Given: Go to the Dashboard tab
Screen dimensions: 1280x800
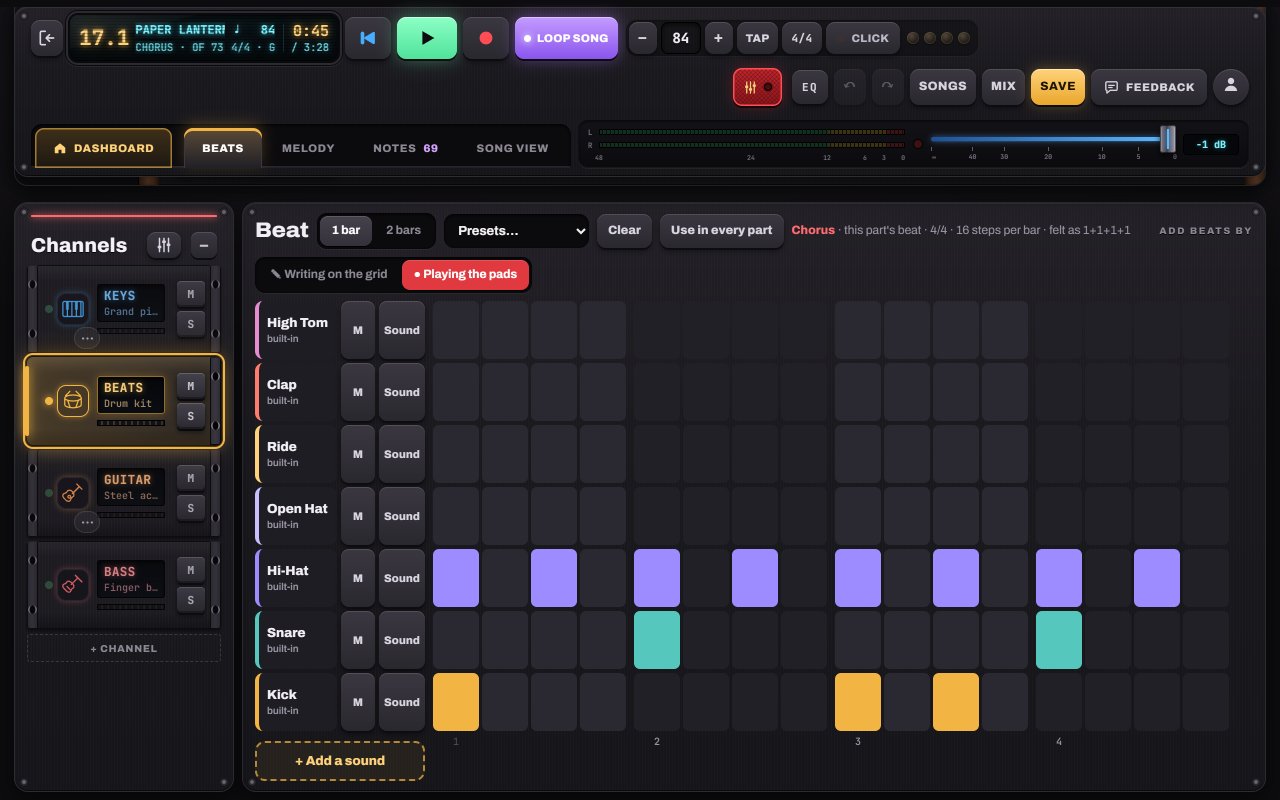Looking at the screenshot, I should pyautogui.click(x=104, y=148).
